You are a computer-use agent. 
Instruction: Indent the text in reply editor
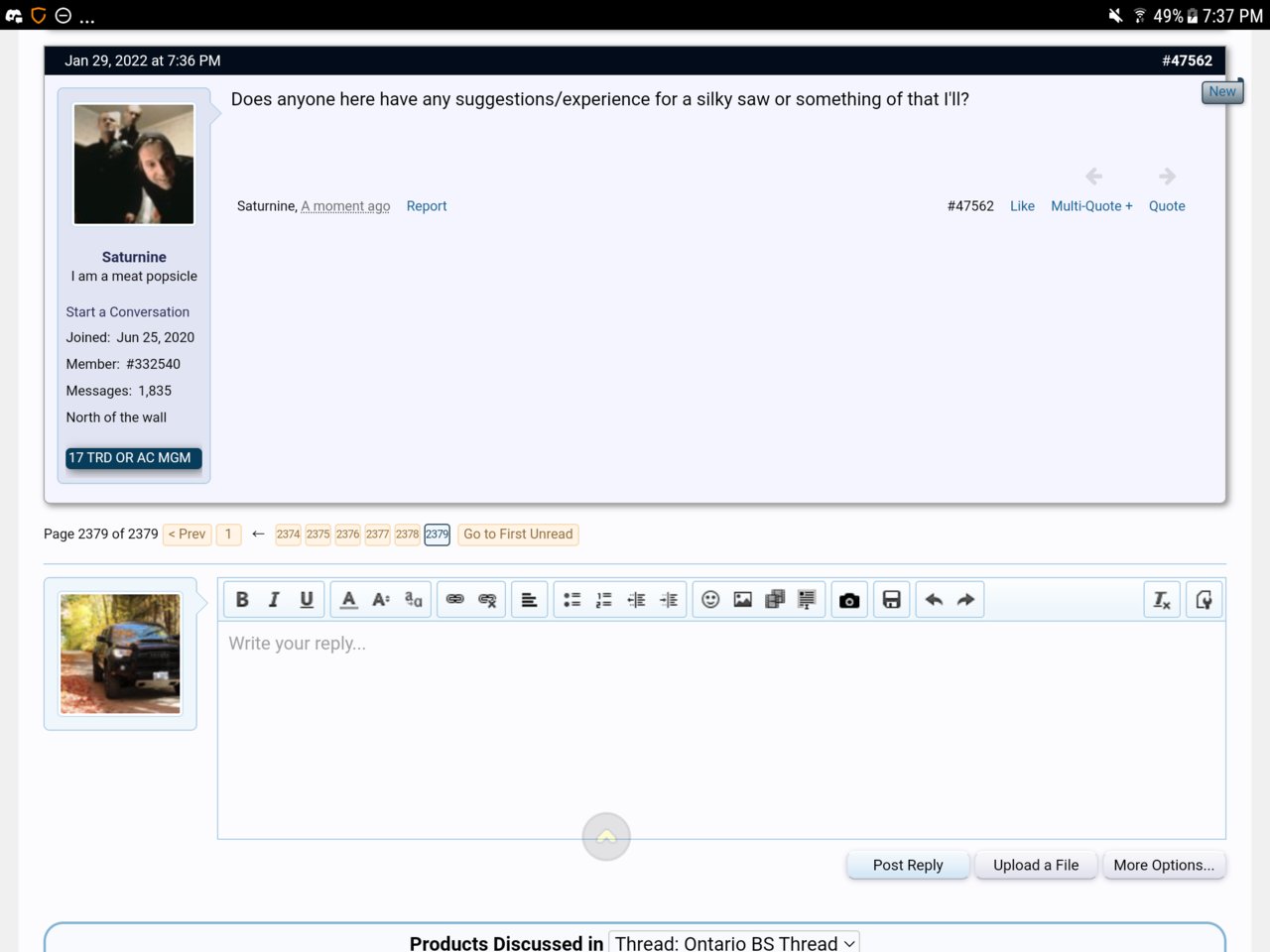pyautogui.click(x=669, y=600)
